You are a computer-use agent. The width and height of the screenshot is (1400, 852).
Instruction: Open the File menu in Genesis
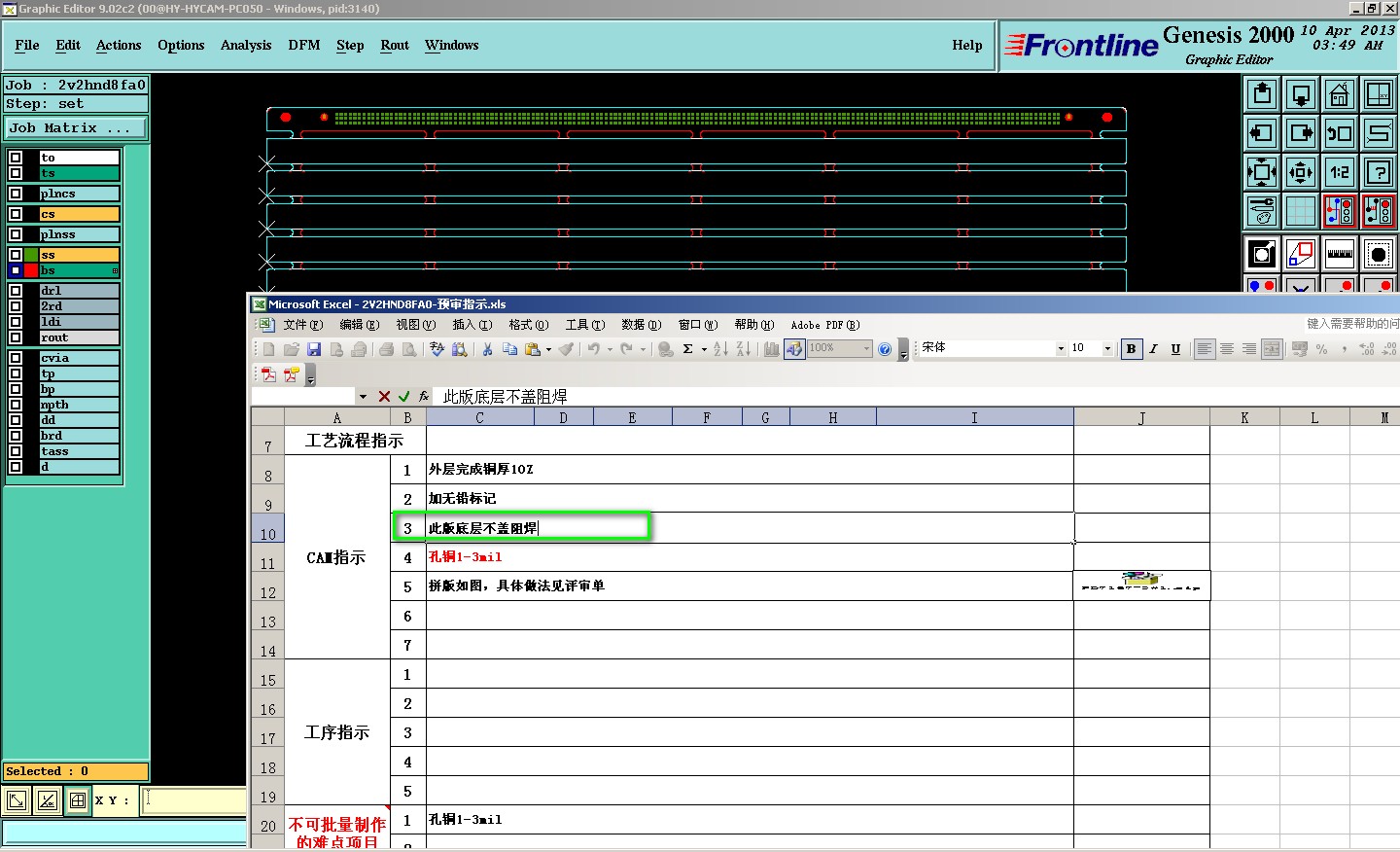pyautogui.click(x=27, y=46)
